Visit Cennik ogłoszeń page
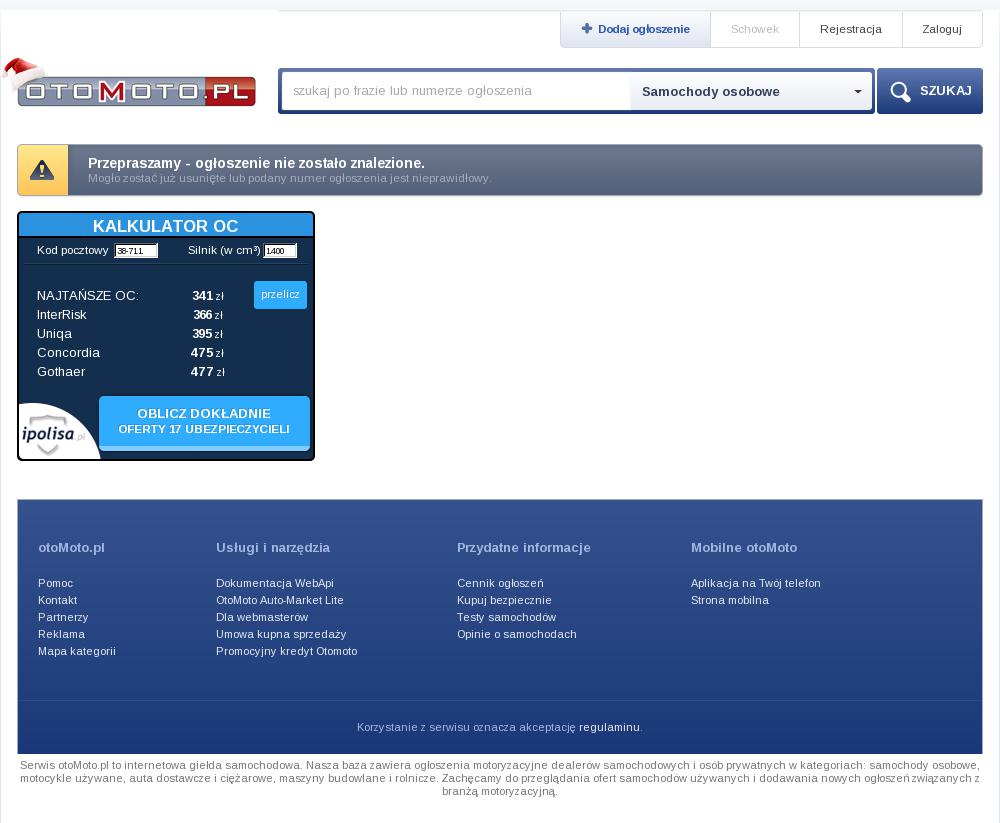Viewport: 1000px width, 823px height. [500, 583]
